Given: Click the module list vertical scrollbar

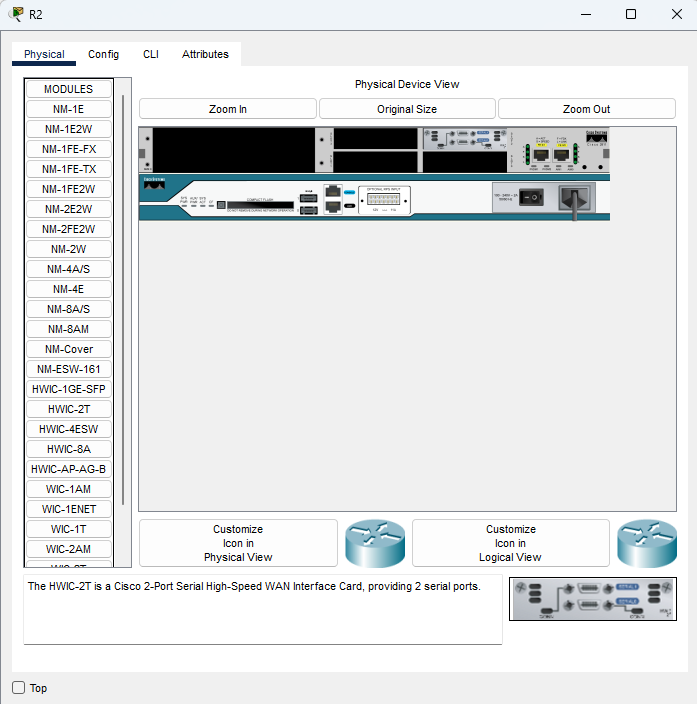Looking at the screenshot, I should tap(123, 299).
